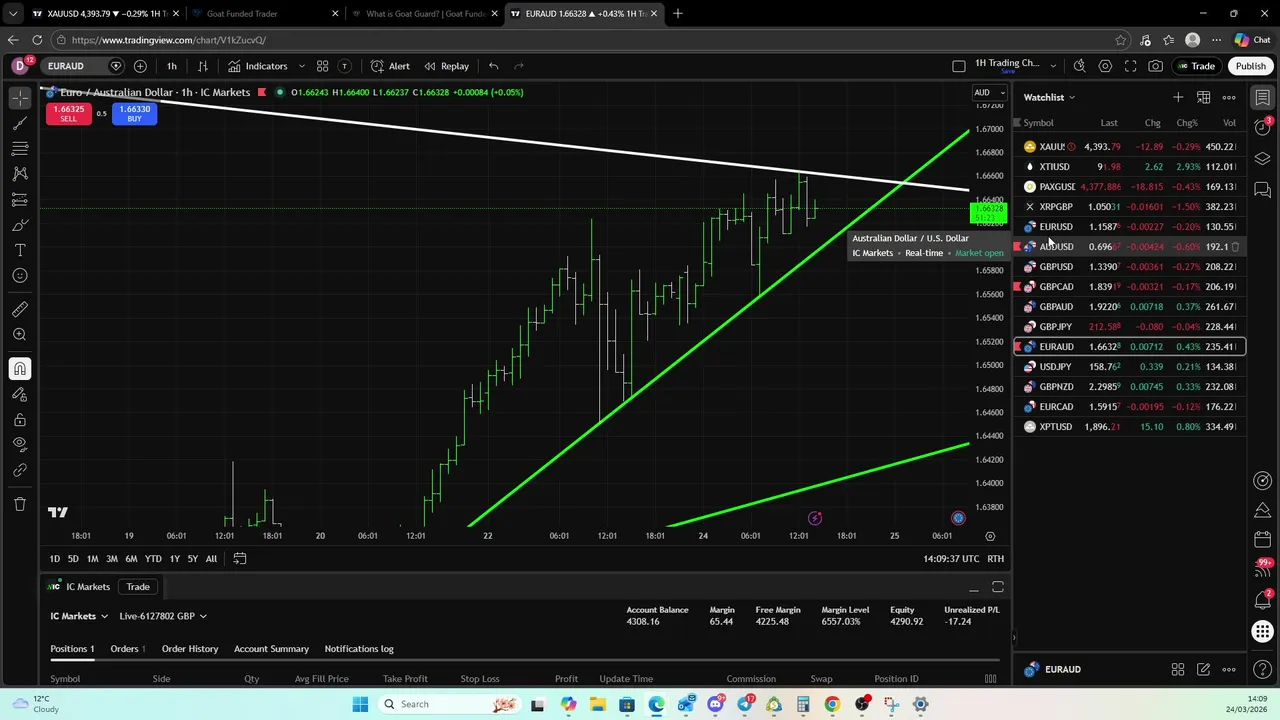
Task: Open watchlist advanced view table icon
Action: (x=1203, y=97)
